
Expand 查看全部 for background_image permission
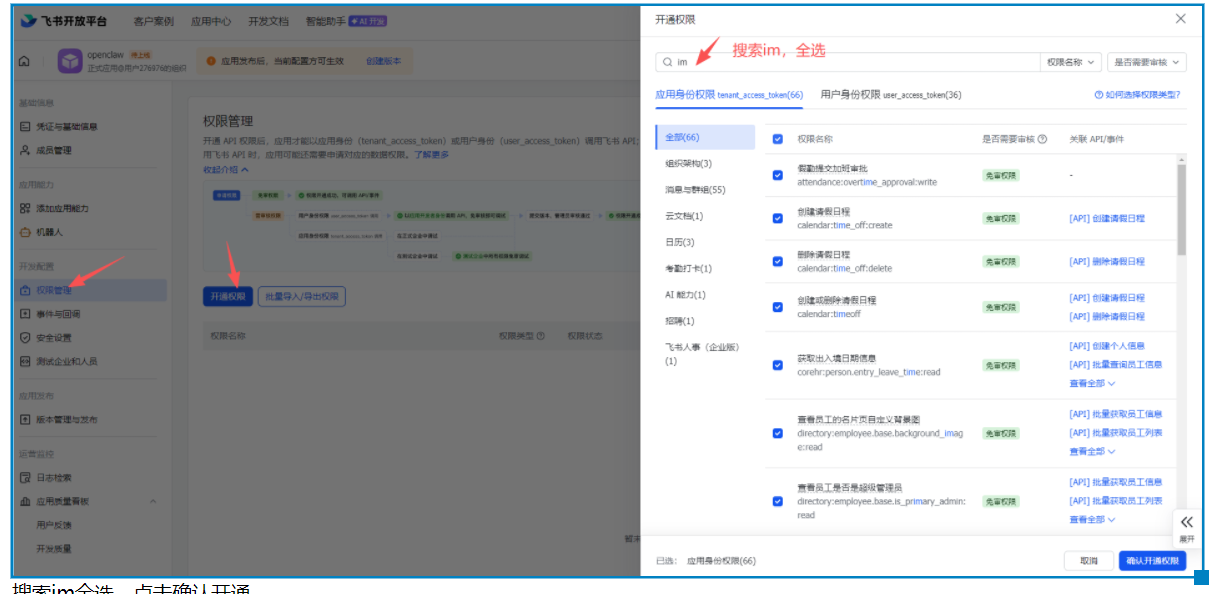1092,451
